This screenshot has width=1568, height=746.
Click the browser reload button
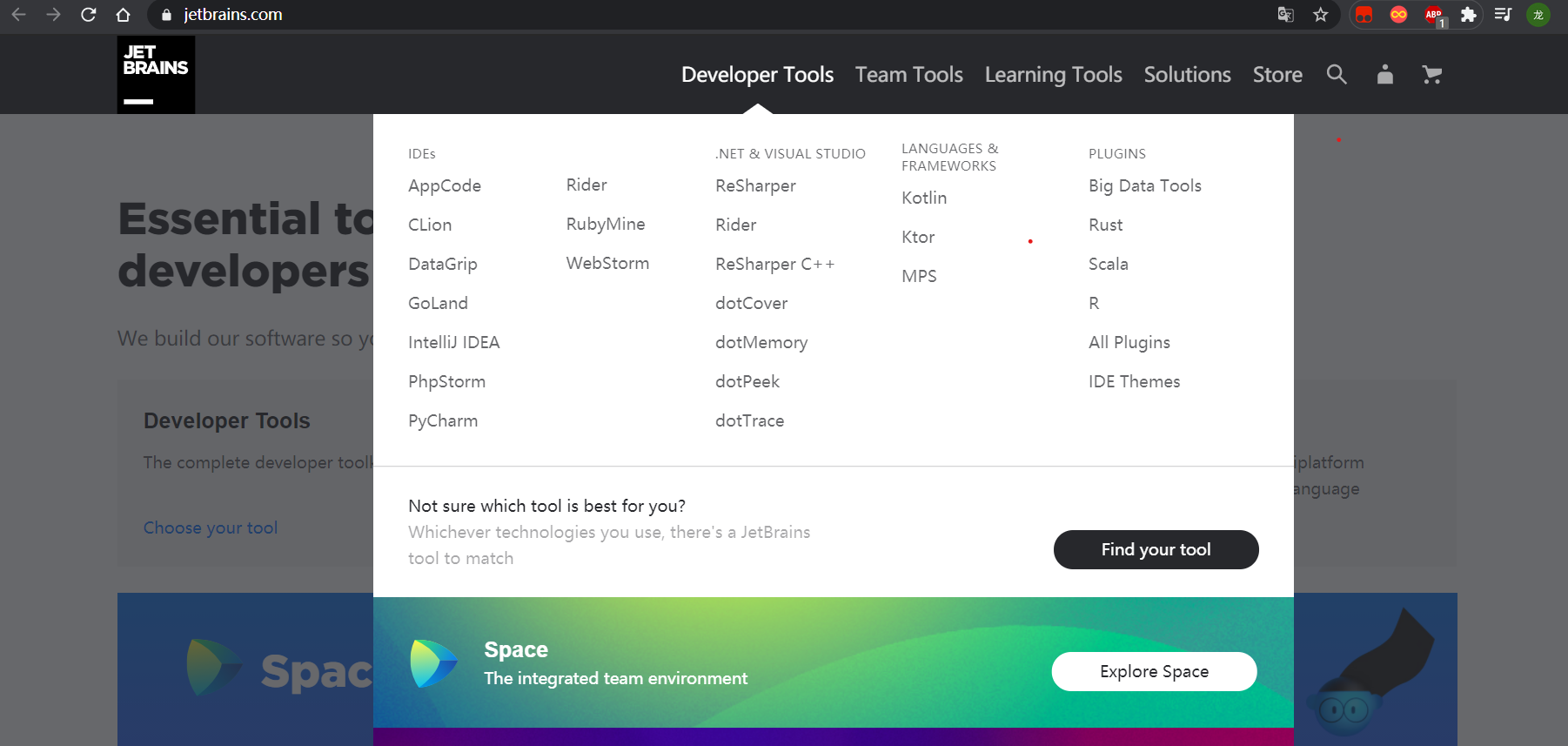[88, 15]
